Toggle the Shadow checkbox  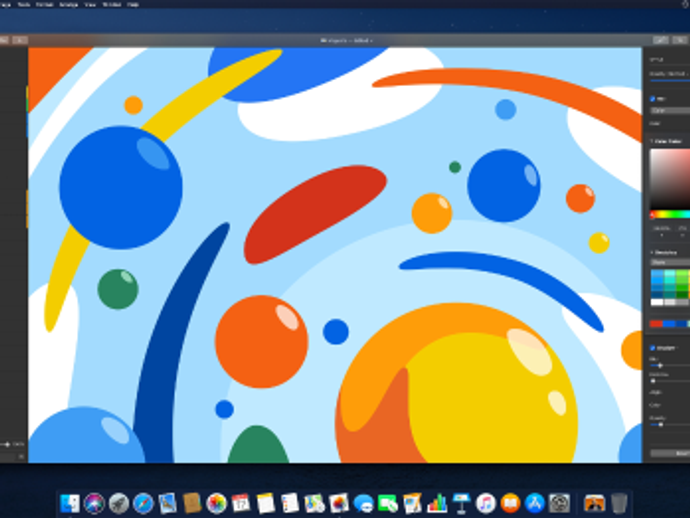click(653, 348)
